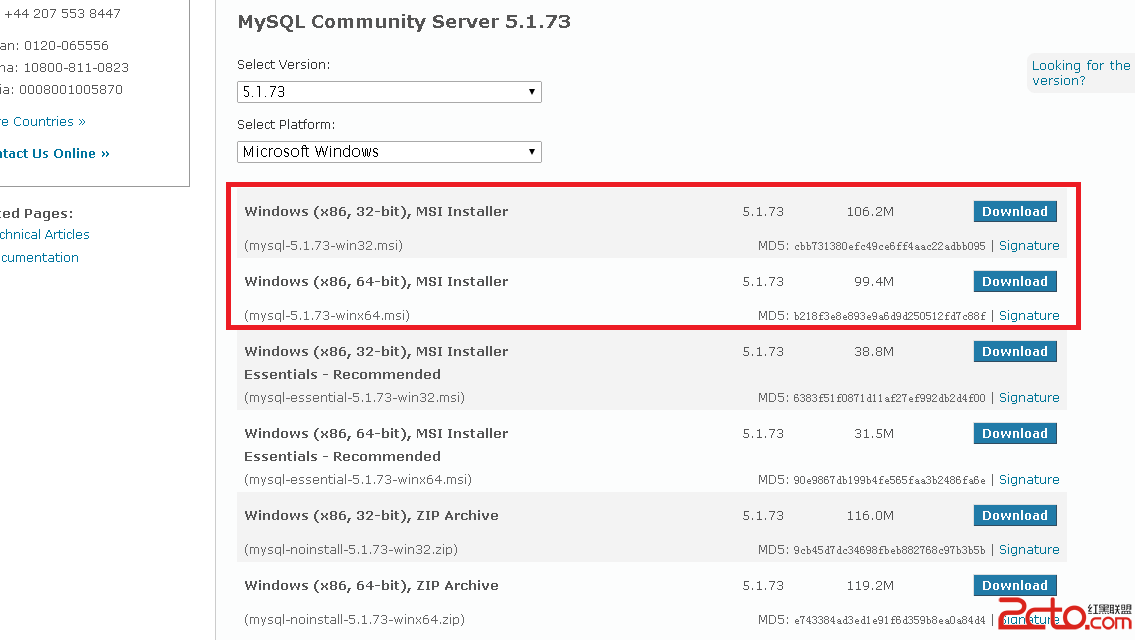Download the mysql-noinstall-5.1.73-win32.zip archive
The width and height of the screenshot is (1135, 640).
[1015, 515]
